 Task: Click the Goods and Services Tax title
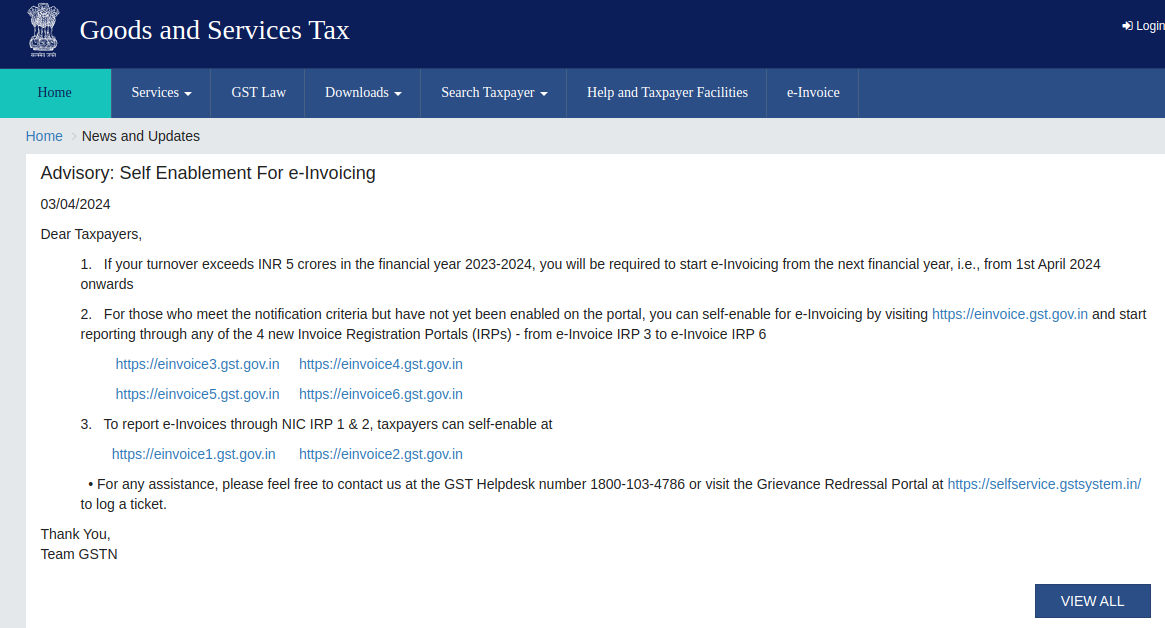tap(214, 30)
